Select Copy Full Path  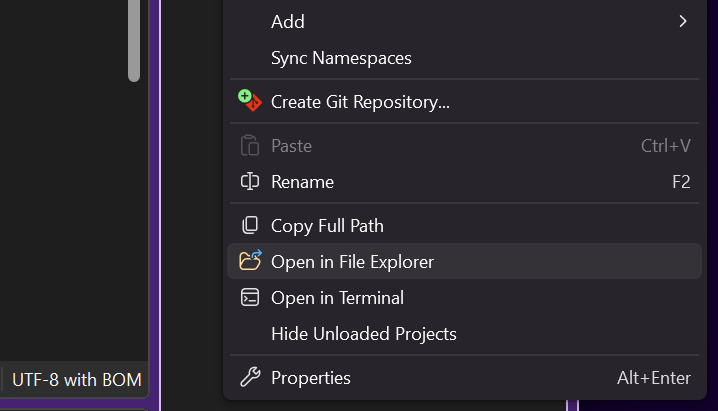pos(327,226)
